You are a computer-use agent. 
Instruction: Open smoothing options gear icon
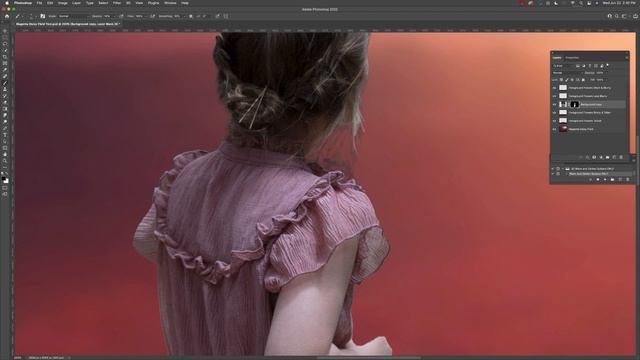(x=190, y=16)
